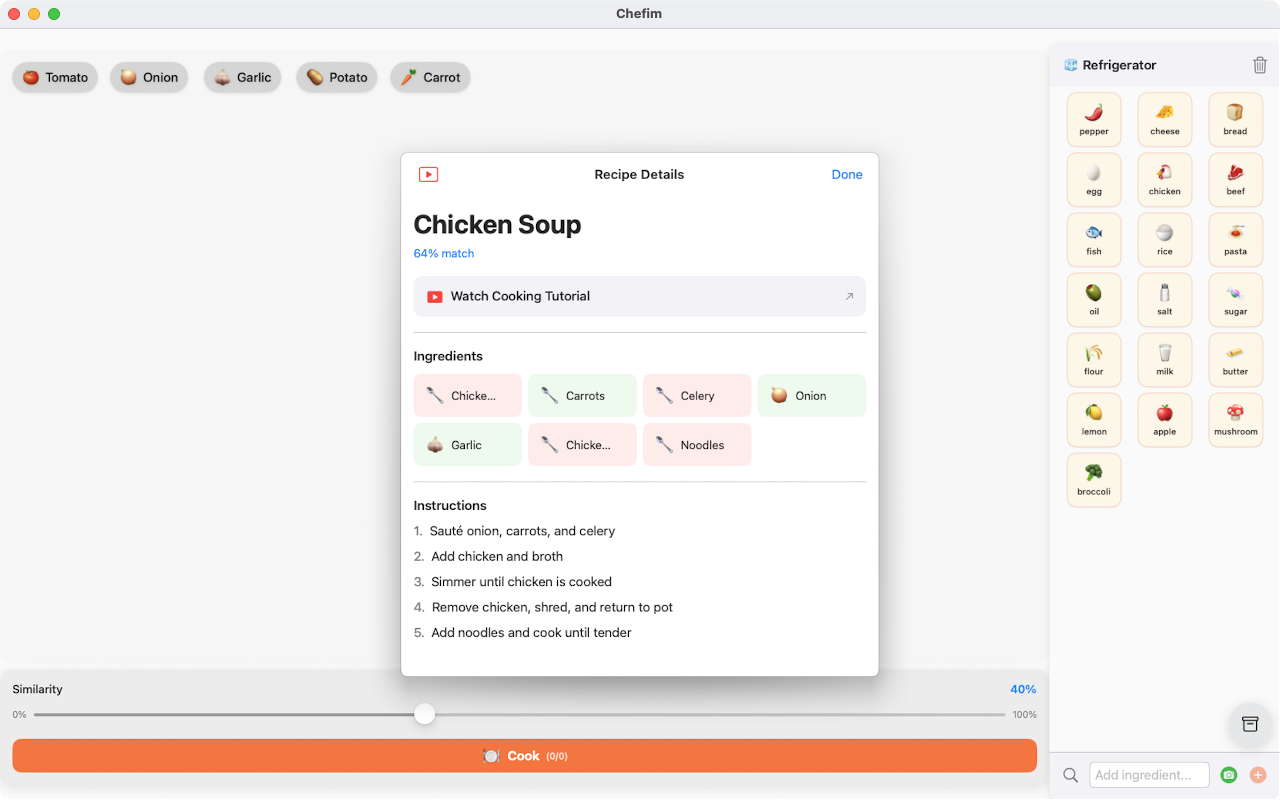Click the Similarity slider handle
Viewport: 1280px width, 800px height.
[425, 714]
